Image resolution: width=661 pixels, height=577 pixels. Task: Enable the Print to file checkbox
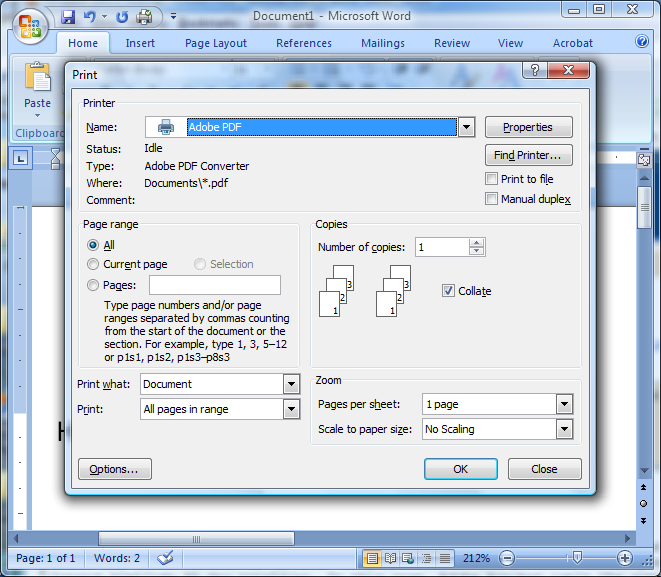tap(491, 179)
